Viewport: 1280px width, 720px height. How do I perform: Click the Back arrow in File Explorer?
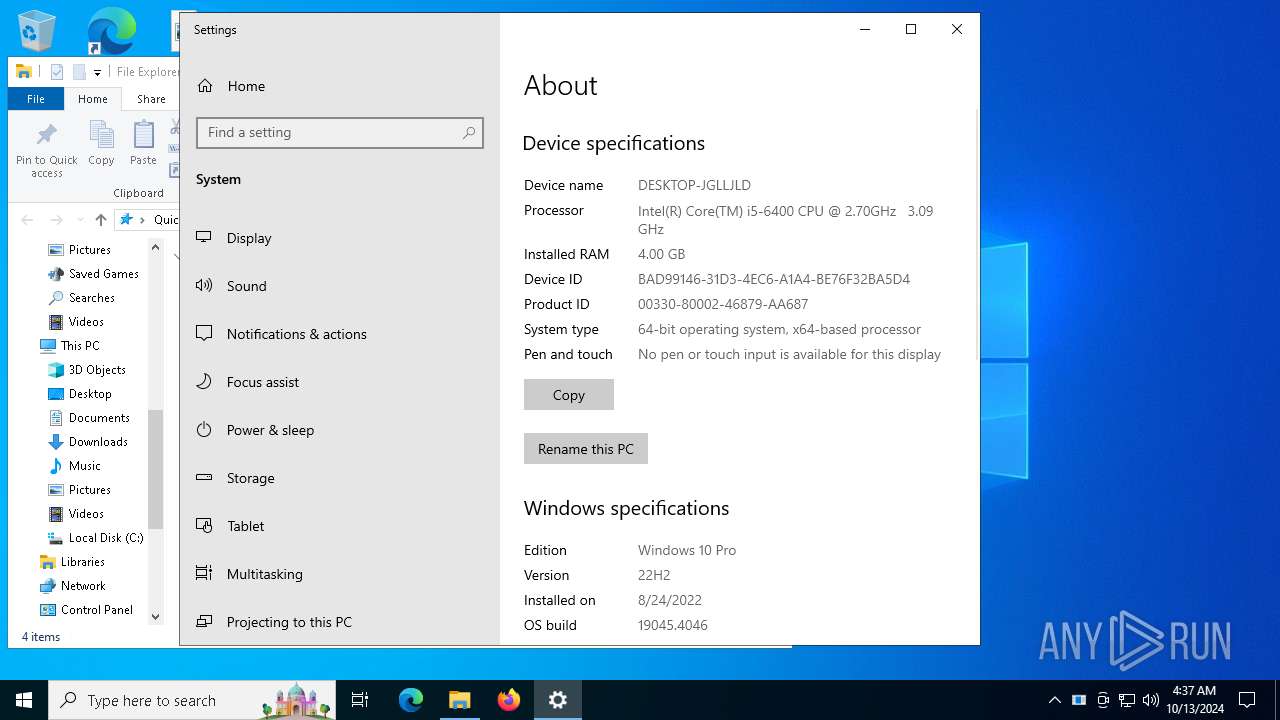28,220
